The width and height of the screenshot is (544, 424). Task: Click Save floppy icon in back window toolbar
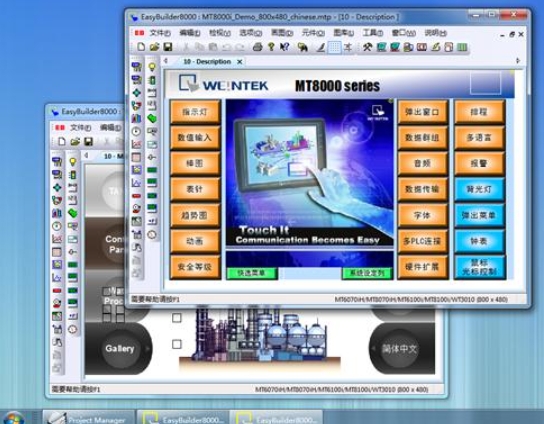tap(88, 142)
